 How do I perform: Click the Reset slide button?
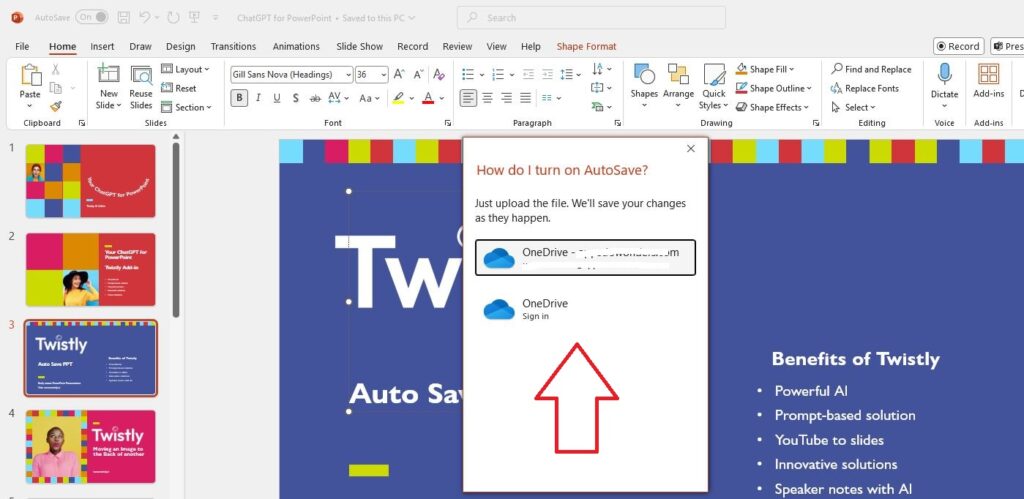(179, 88)
